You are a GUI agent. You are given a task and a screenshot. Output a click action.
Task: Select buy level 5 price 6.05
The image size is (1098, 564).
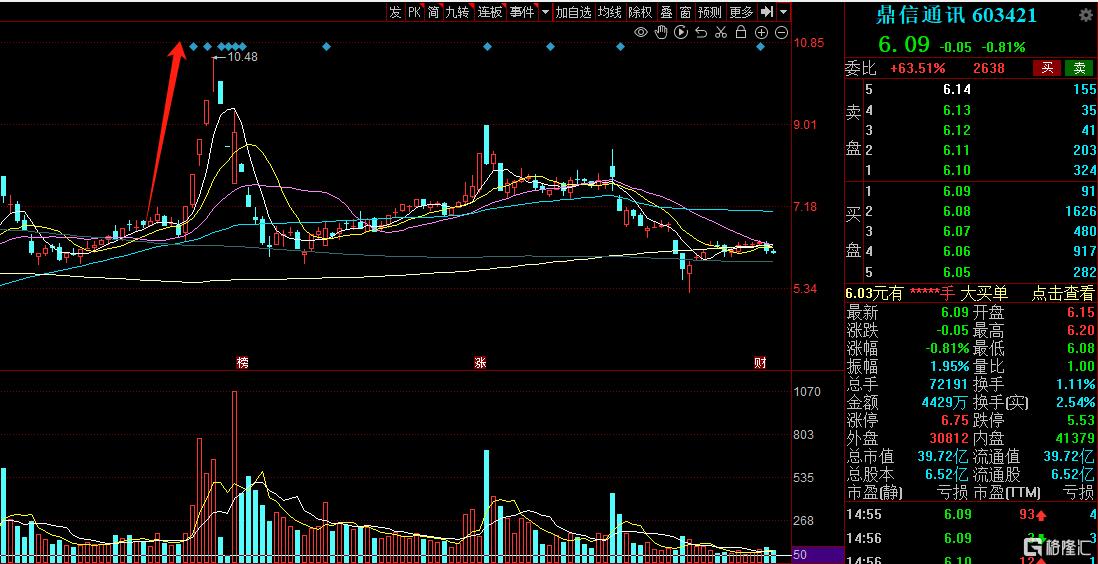pyautogui.click(x=957, y=272)
